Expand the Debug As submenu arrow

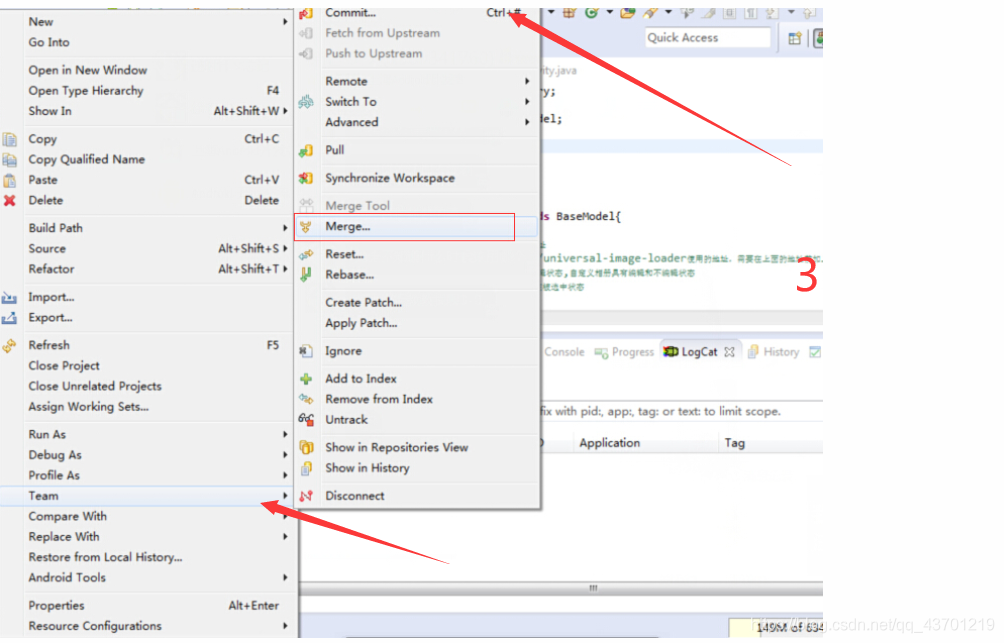point(285,455)
